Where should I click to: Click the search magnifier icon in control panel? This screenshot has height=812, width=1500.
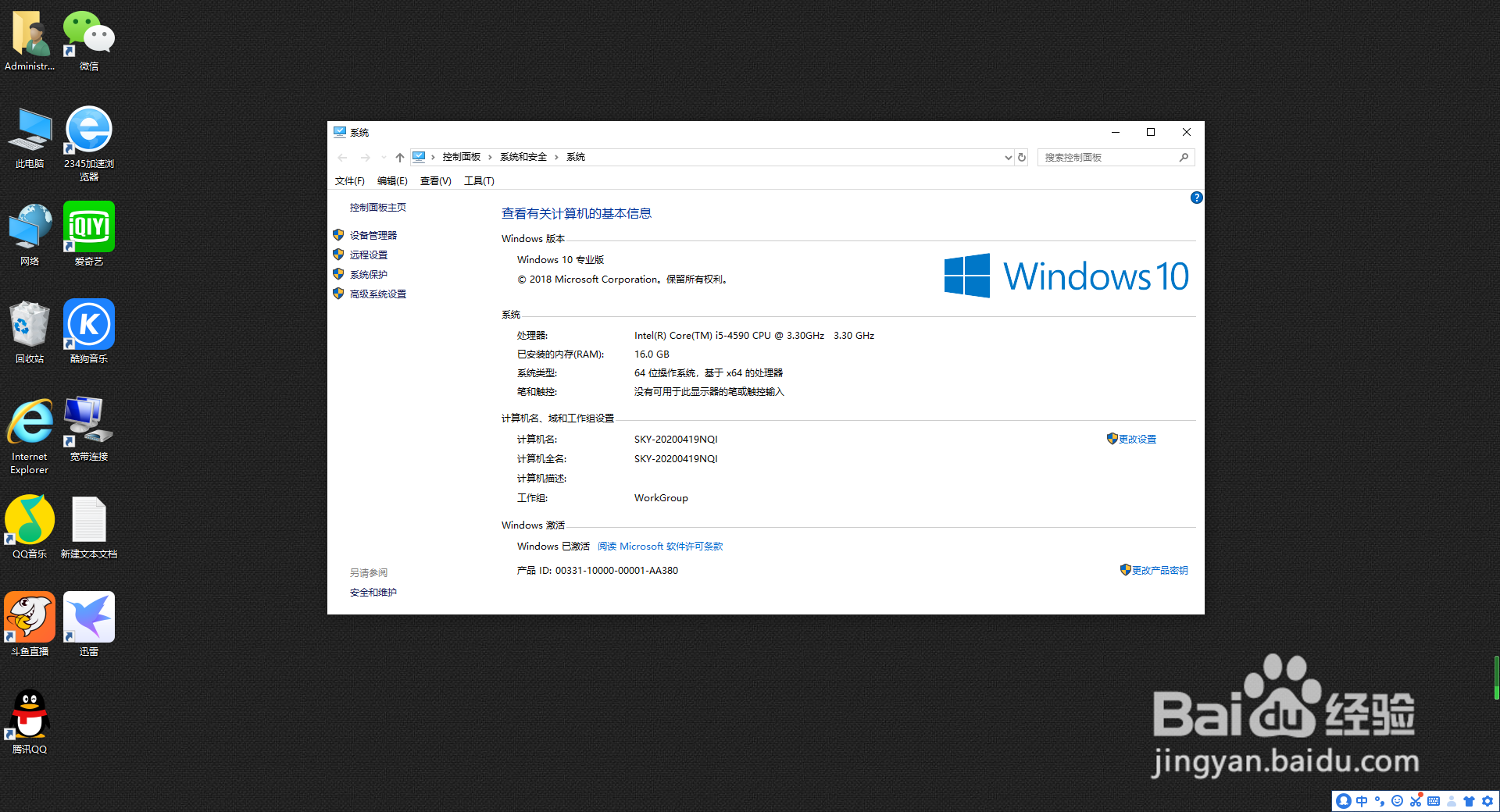[x=1184, y=157]
